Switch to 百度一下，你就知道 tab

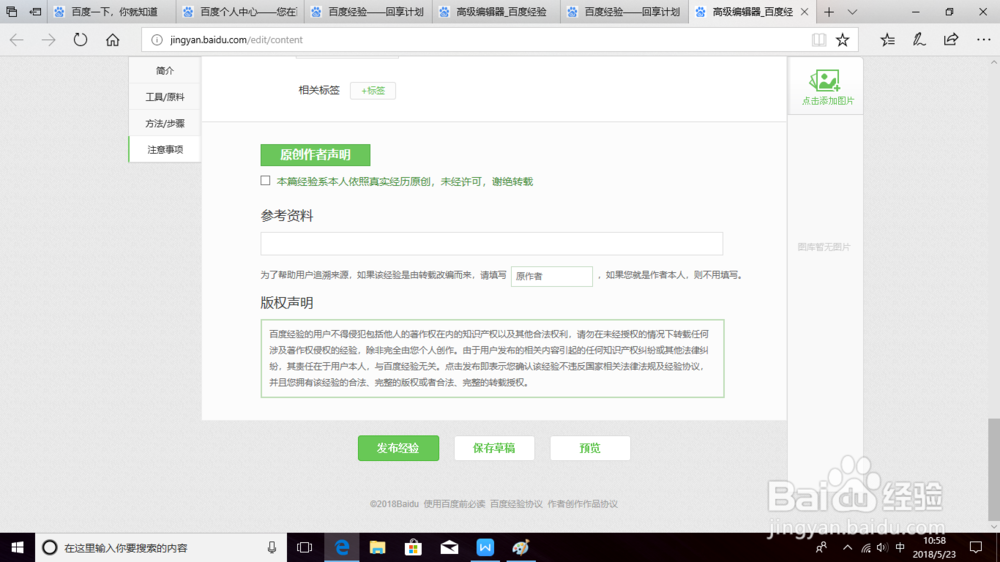coord(112,11)
